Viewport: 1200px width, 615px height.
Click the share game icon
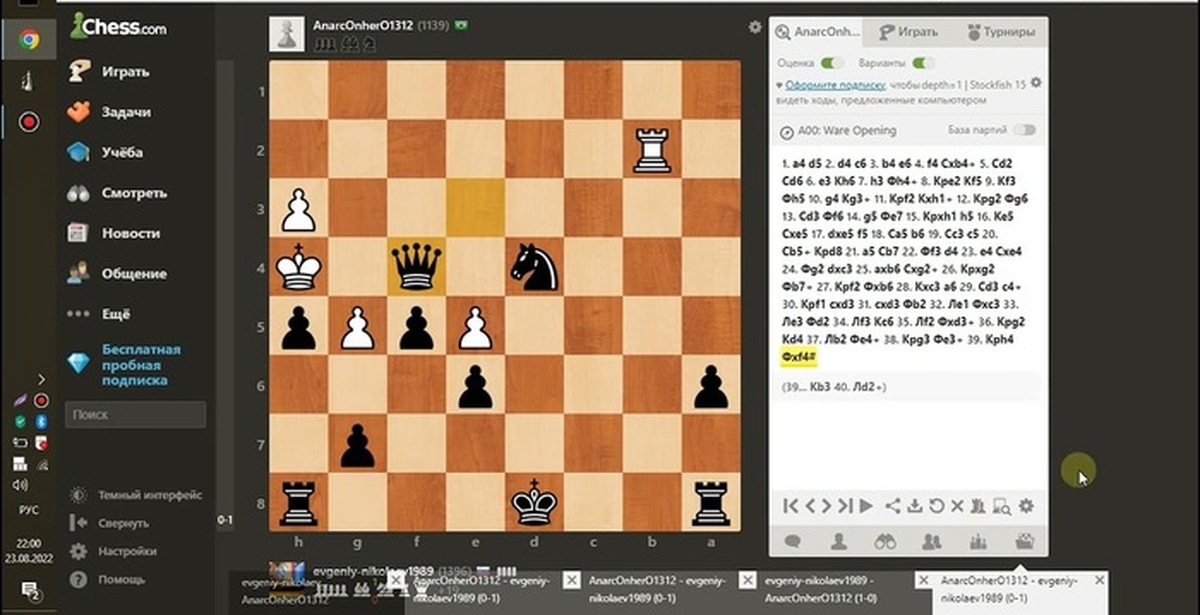pyautogui.click(x=893, y=506)
